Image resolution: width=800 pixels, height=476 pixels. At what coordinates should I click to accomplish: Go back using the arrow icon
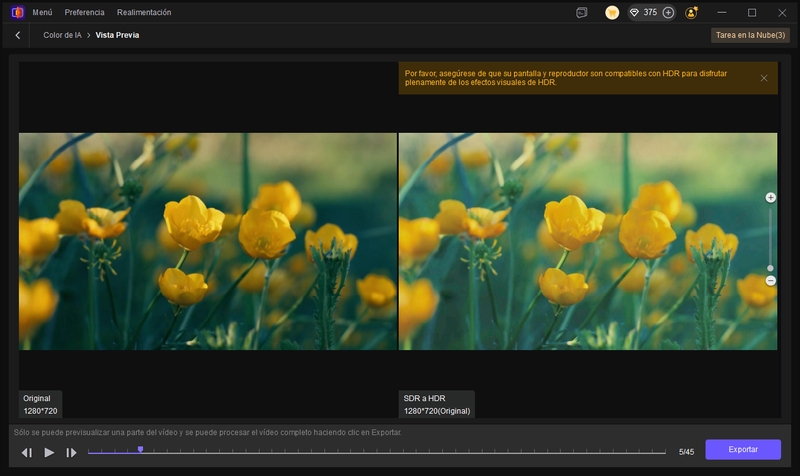18,35
